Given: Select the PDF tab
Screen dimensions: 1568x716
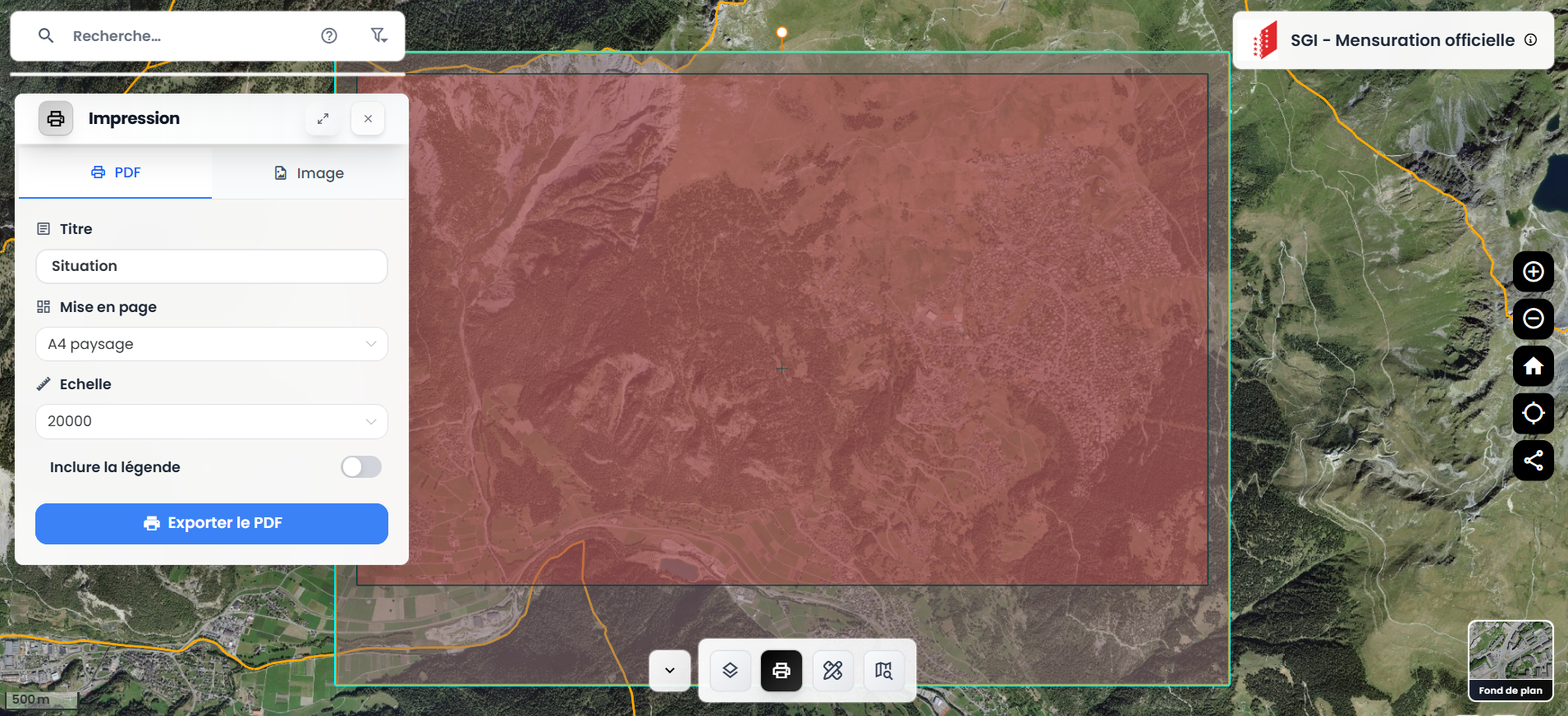Looking at the screenshot, I should [116, 172].
